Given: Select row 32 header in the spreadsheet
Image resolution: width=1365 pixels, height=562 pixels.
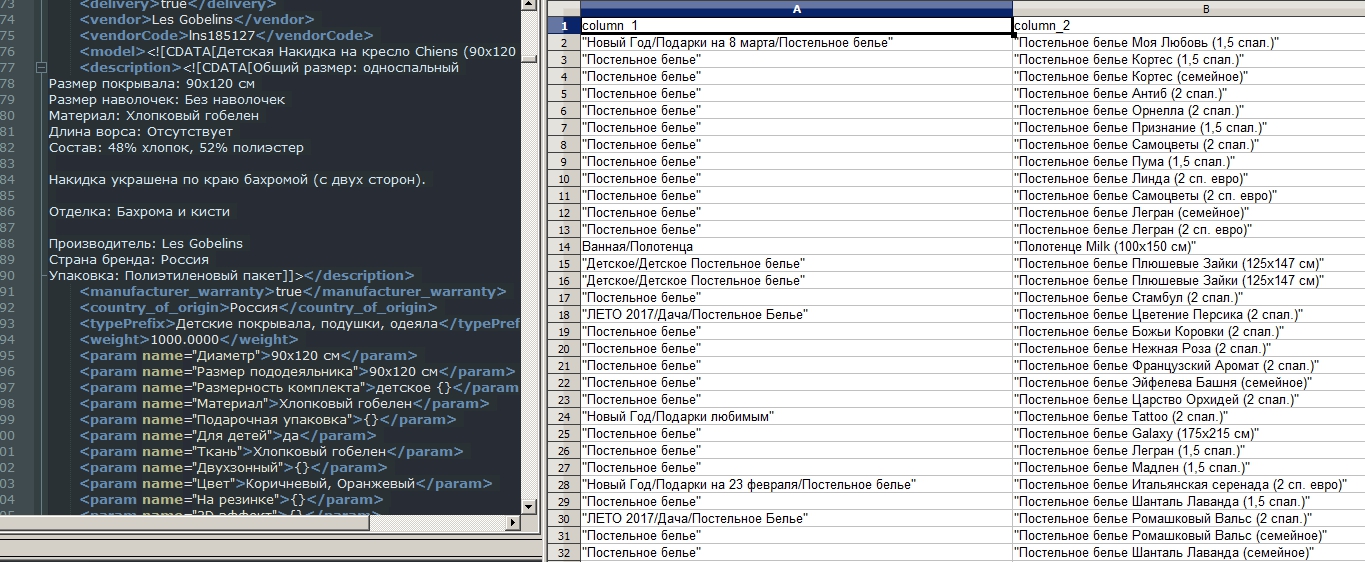Looking at the screenshot, I should tap(564, 553).
